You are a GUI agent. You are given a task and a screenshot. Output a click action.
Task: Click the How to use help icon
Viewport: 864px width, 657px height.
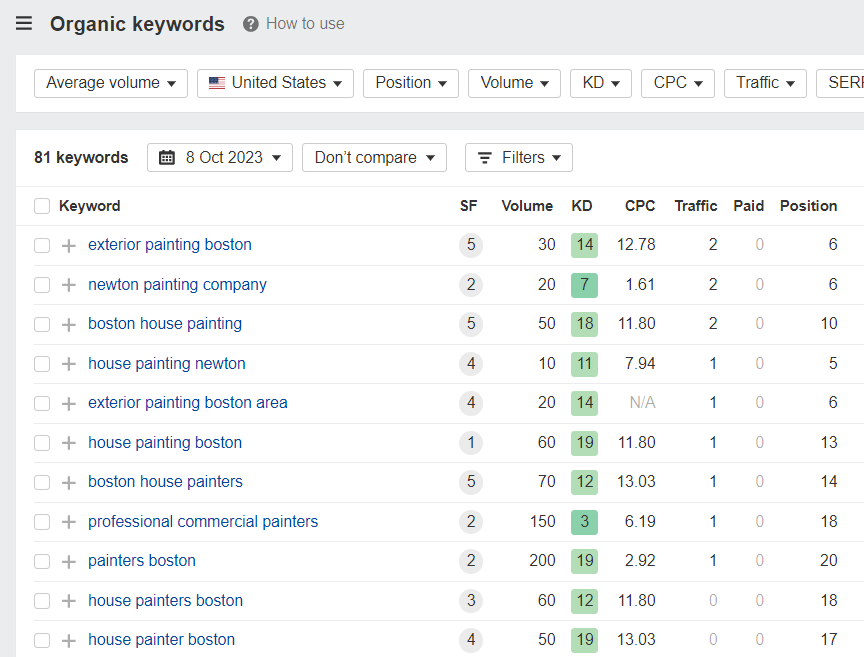251,24
